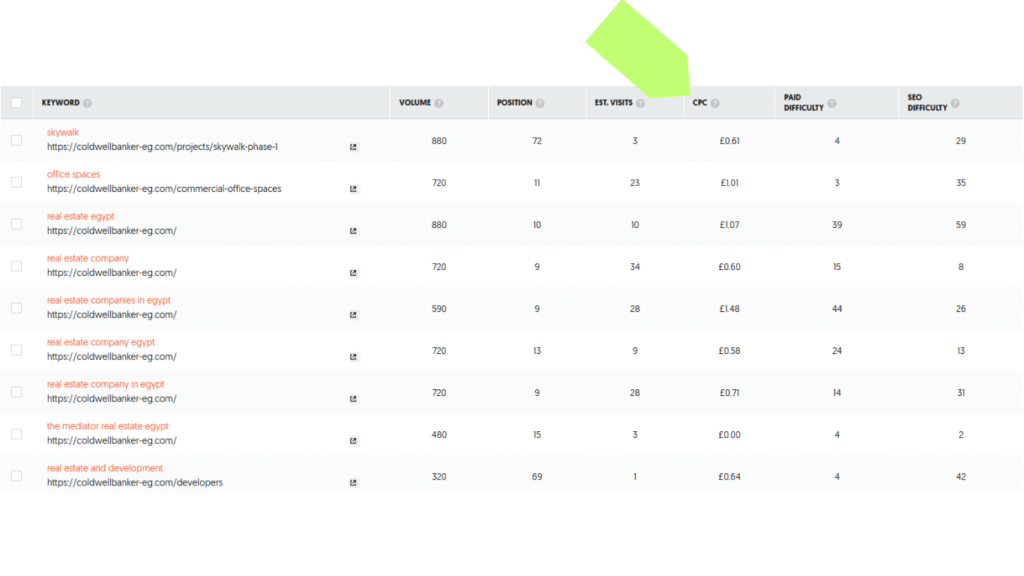Select volume value 320

pyautogui.click(x=439, y=477)
